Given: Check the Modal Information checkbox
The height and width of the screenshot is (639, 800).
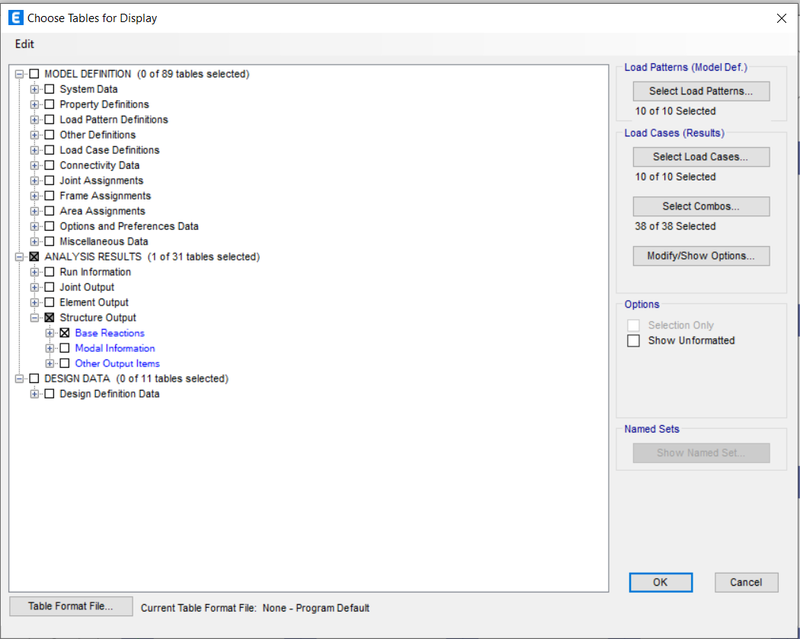Looking at the screenshot, I should tap(65, 349).
